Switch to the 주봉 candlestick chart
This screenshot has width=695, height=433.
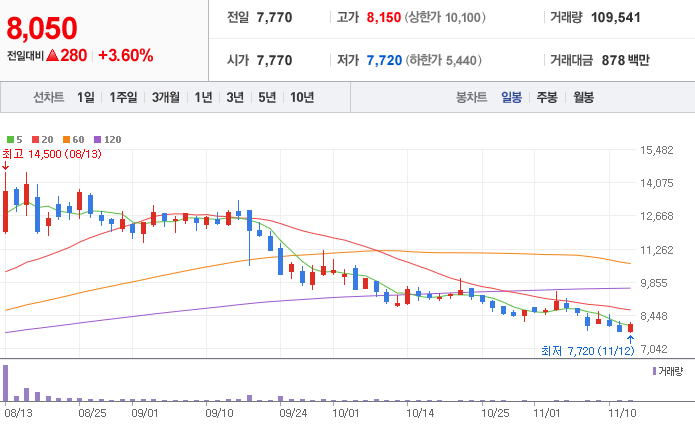(x=547, y=97)
